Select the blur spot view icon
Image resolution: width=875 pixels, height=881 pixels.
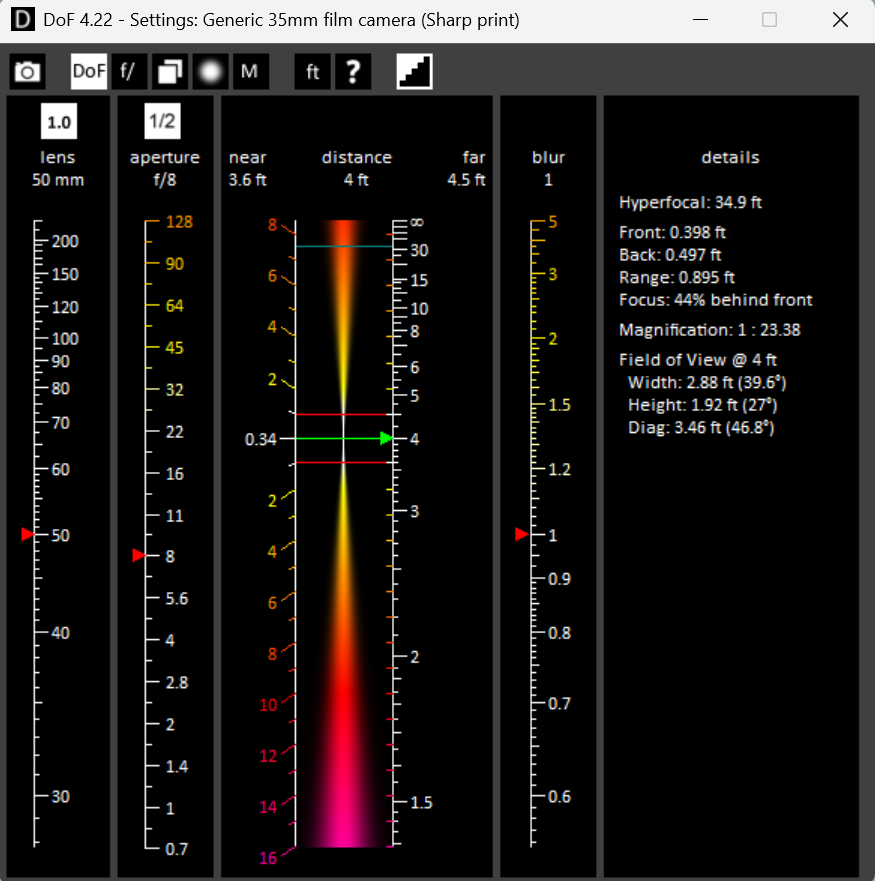(x=210, y=71)
